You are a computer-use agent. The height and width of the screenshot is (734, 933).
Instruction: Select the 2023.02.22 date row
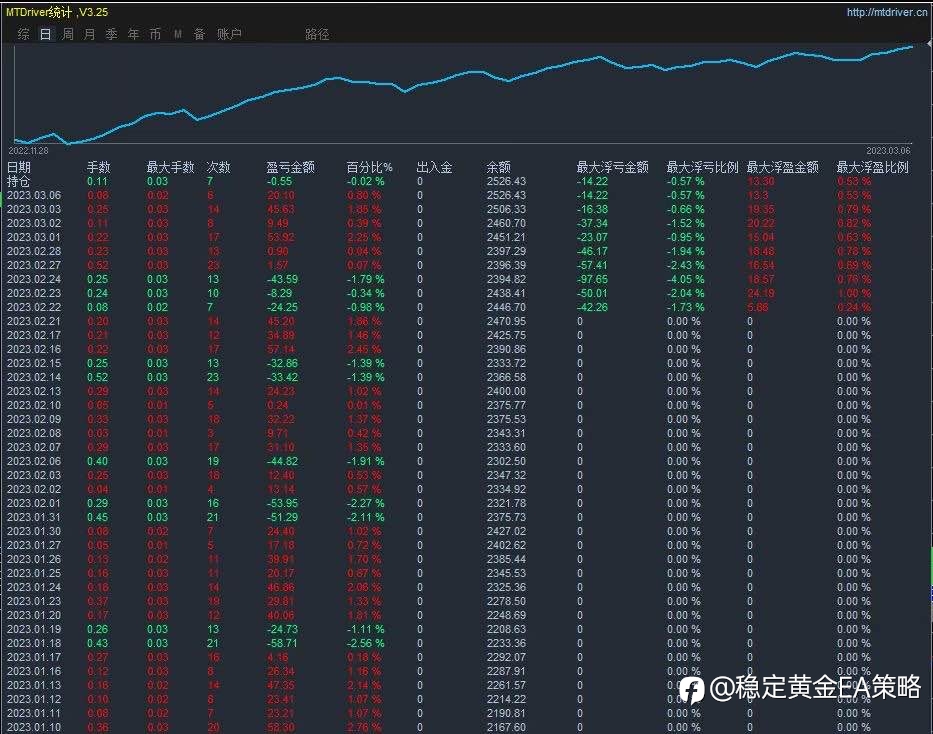click(34, 307)
